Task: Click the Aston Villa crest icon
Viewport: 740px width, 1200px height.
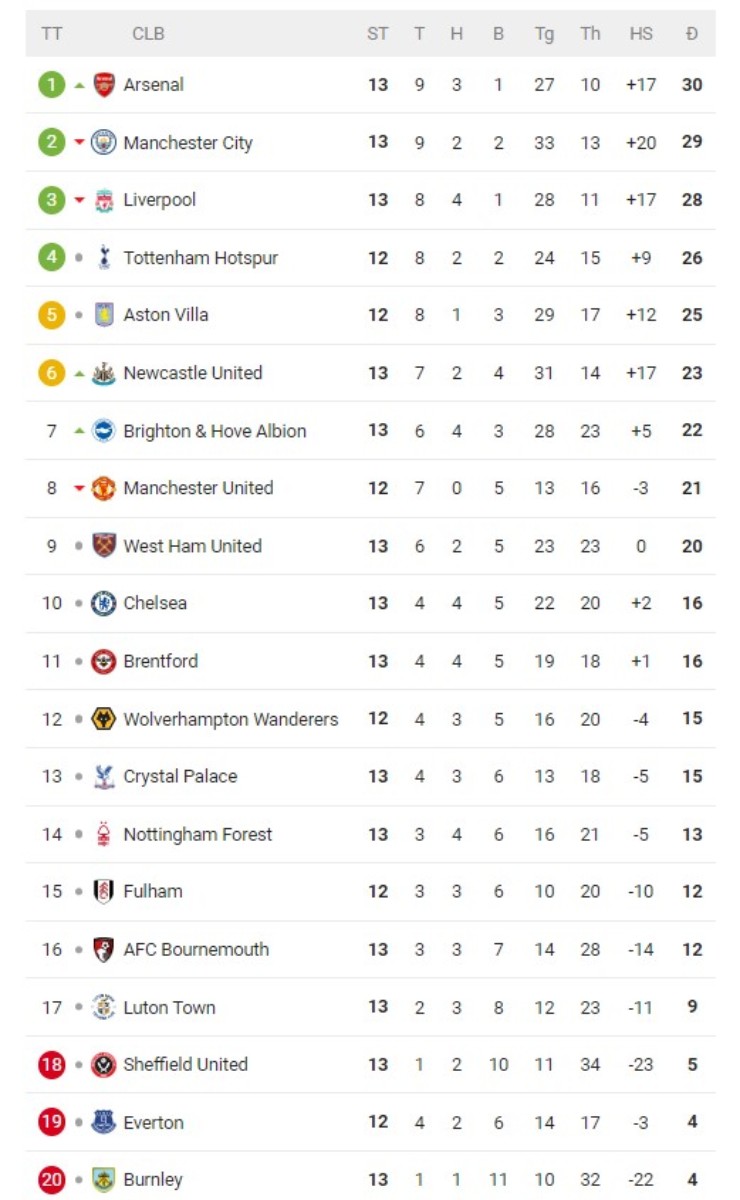Action: coord(104,315)
